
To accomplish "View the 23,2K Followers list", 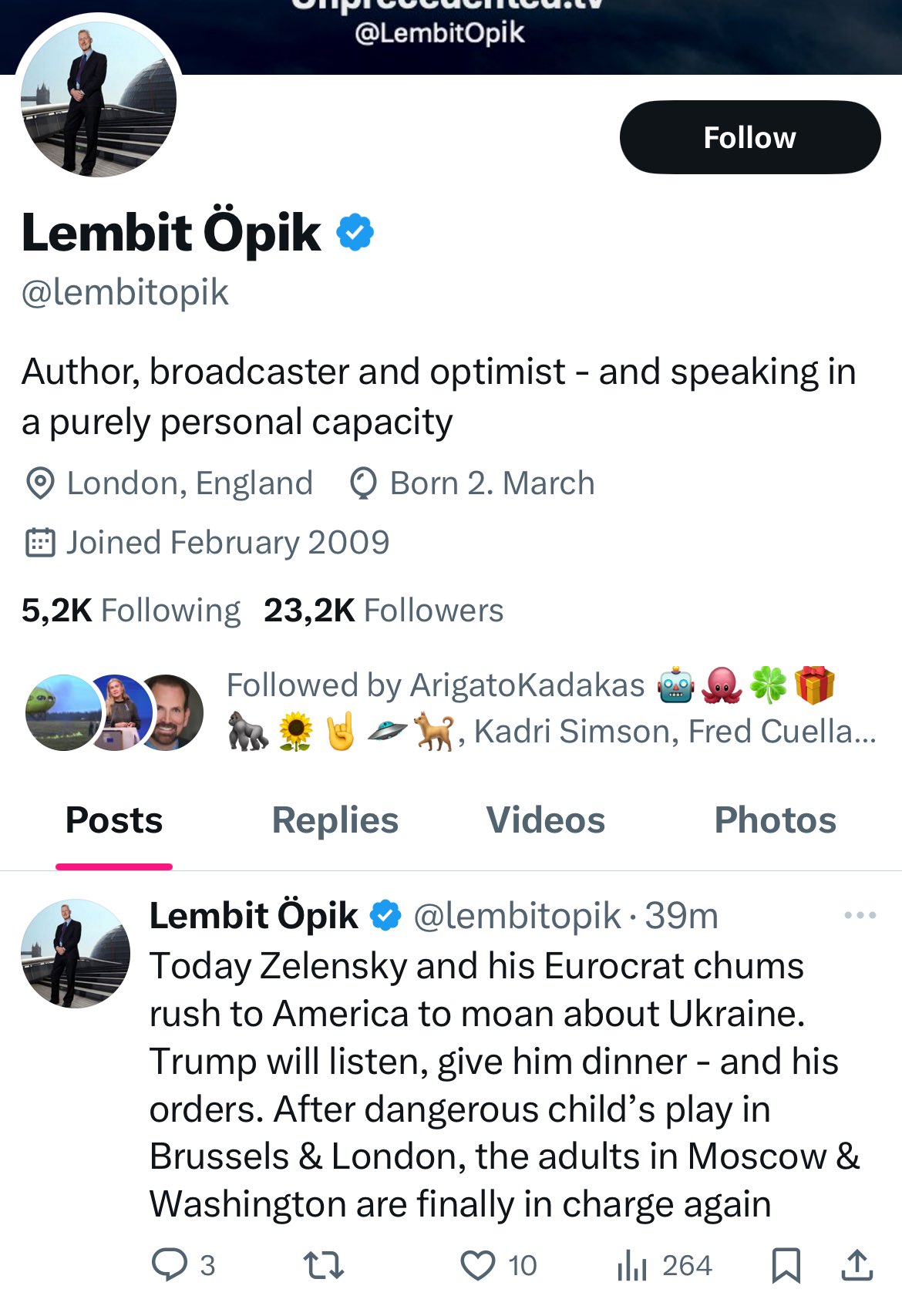I will click(x=383, y=610).
